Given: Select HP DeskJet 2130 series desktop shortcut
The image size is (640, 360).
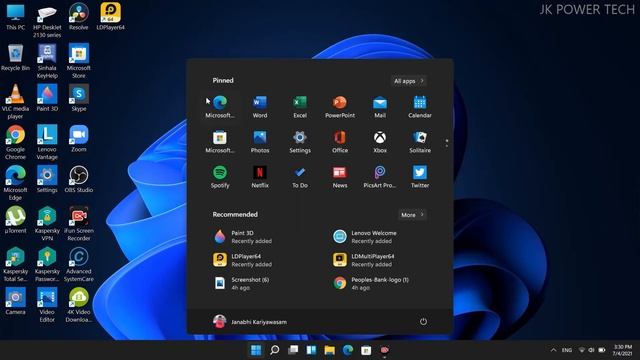Looking at the screenshot, I should pos(47,20).
